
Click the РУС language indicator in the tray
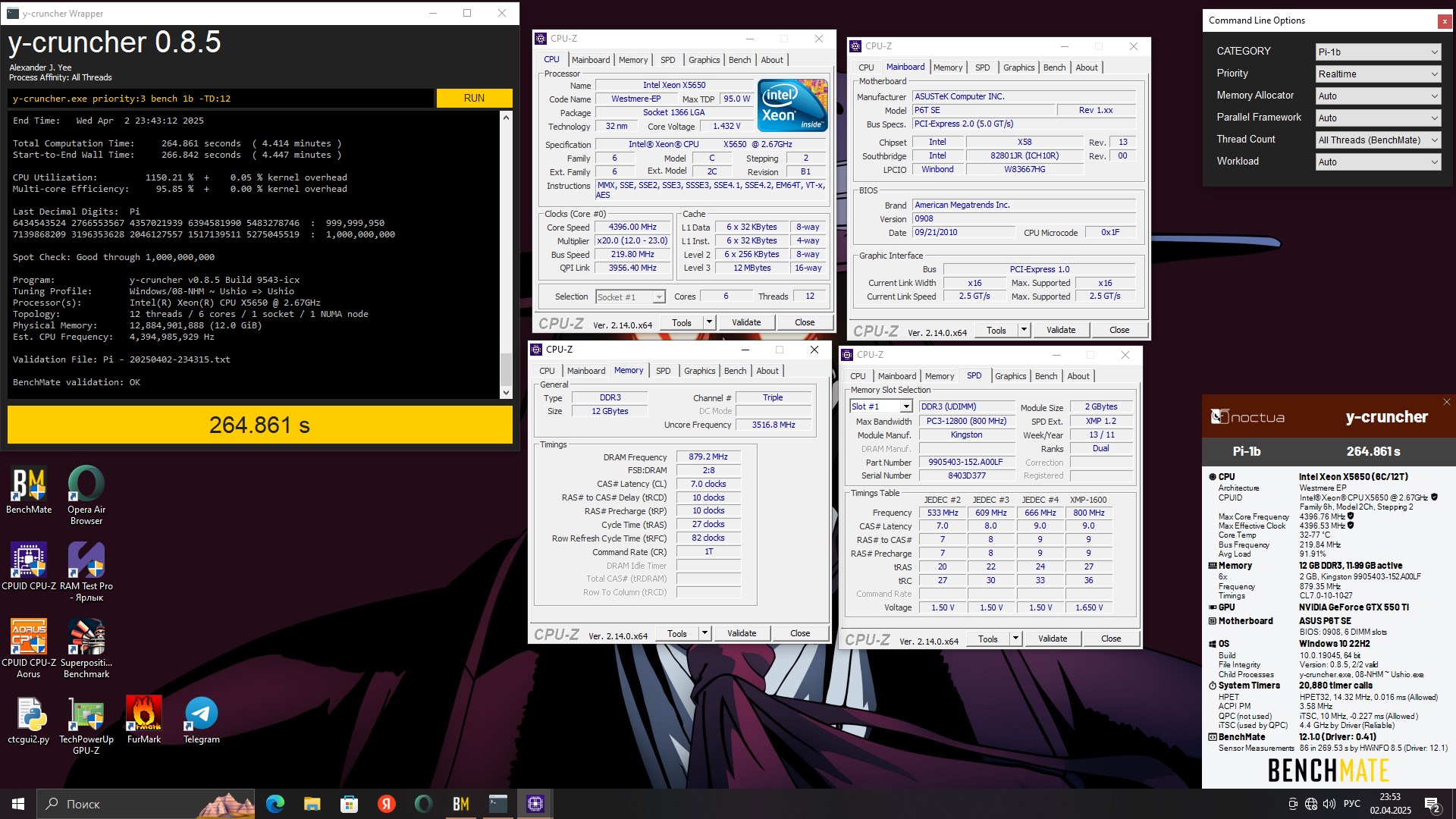coord(1352,804)
